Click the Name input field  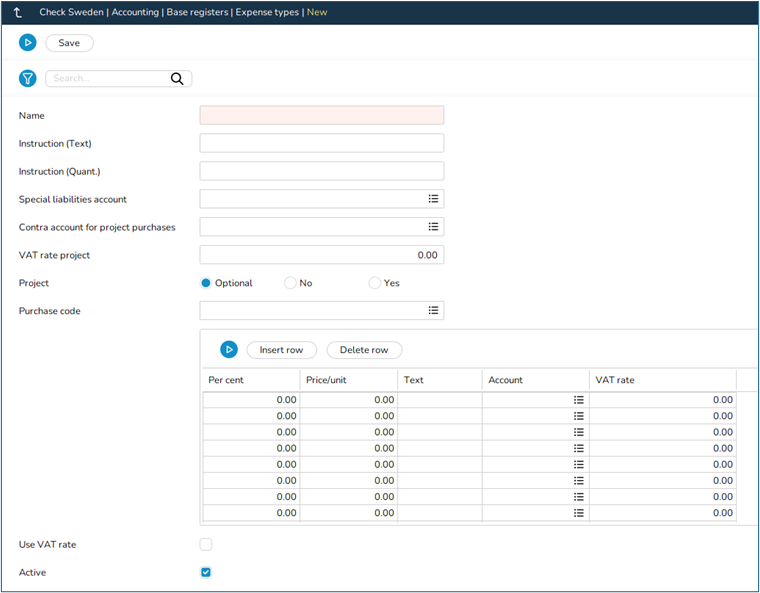coord(321,115)
